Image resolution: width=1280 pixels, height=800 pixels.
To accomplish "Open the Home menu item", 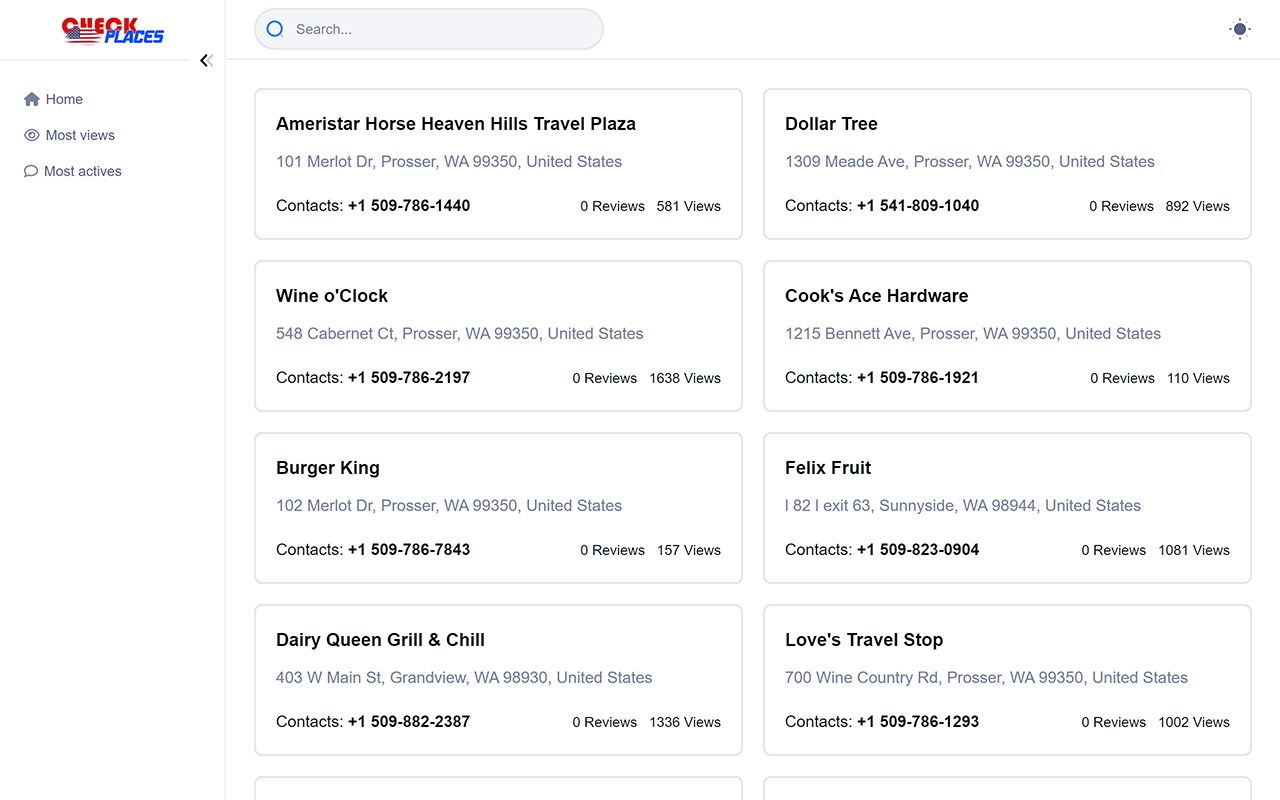I will [x=64, y=99].
